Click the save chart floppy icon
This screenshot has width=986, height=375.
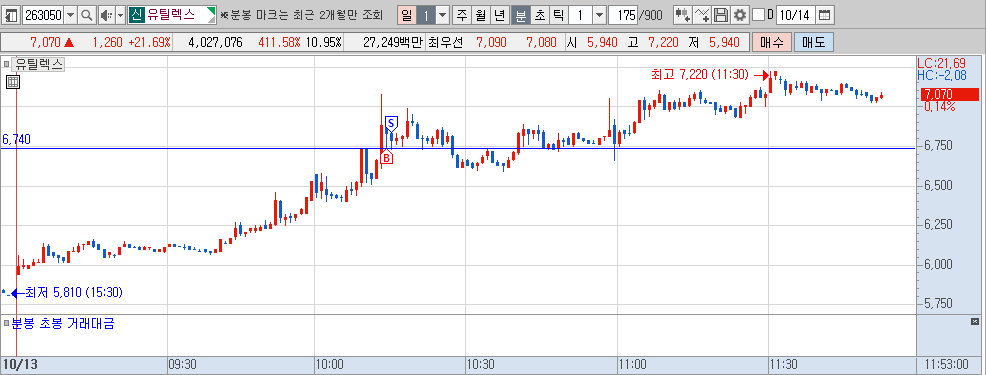click(x=722, y=14)
